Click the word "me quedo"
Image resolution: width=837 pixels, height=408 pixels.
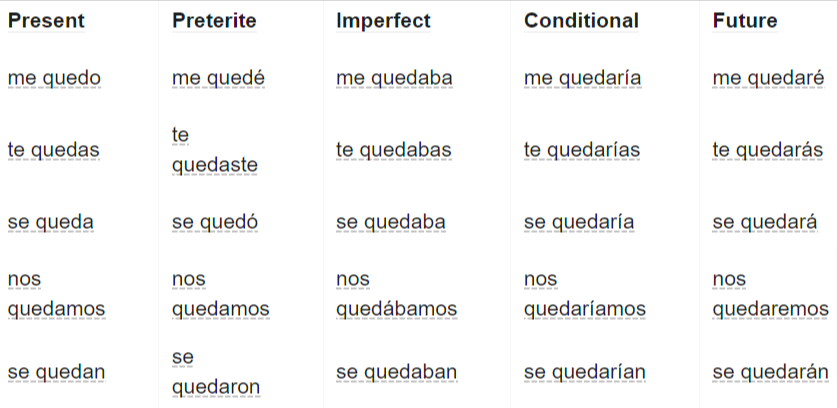pos(54,78)
